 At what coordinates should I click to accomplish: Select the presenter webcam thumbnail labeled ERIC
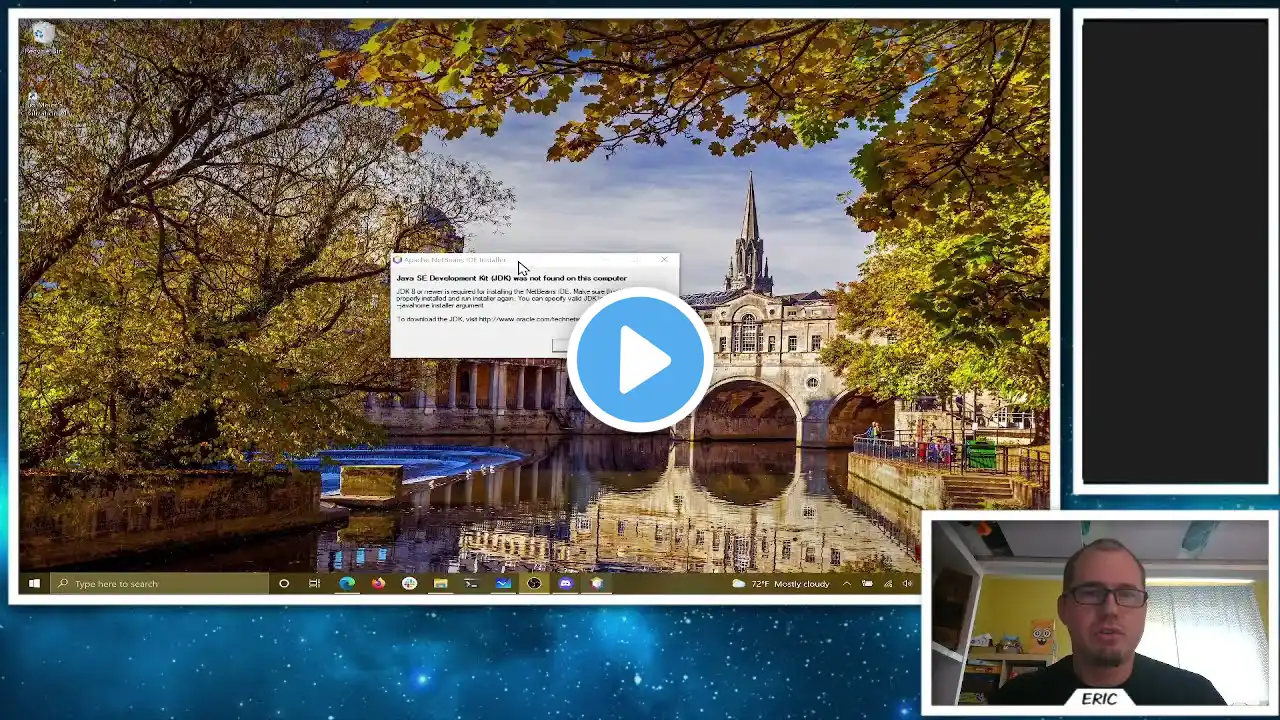coord(1099,613)
